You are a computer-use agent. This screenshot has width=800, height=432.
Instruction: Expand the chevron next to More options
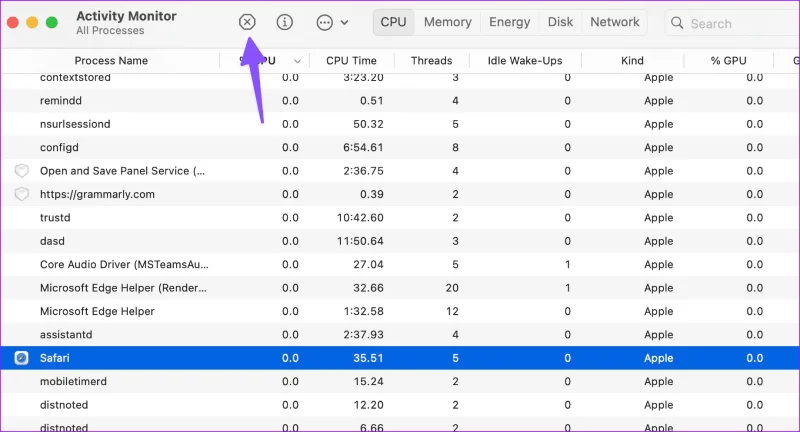click(x=344, y=22)
